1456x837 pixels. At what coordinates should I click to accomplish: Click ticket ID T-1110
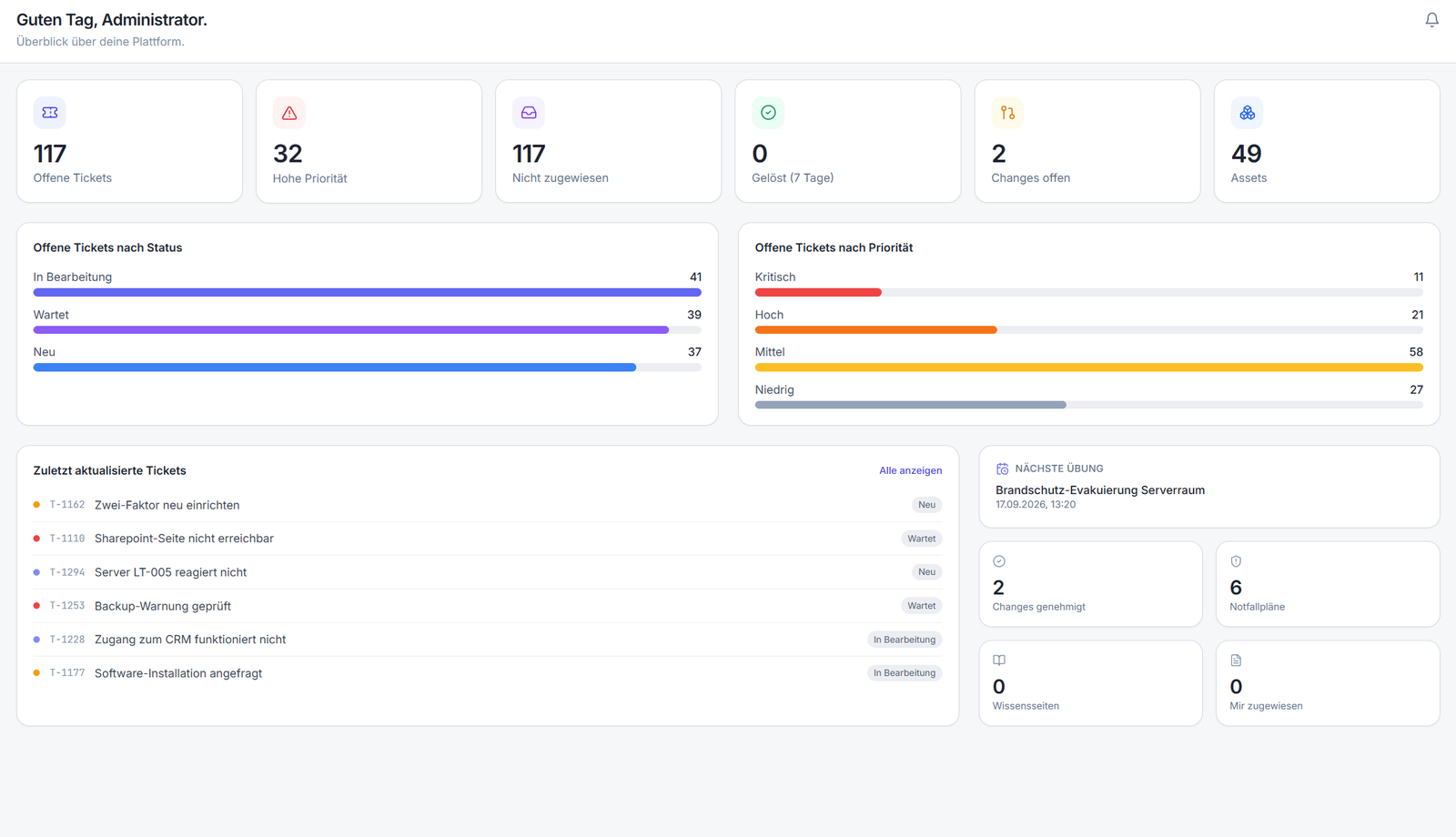point(67,539)
